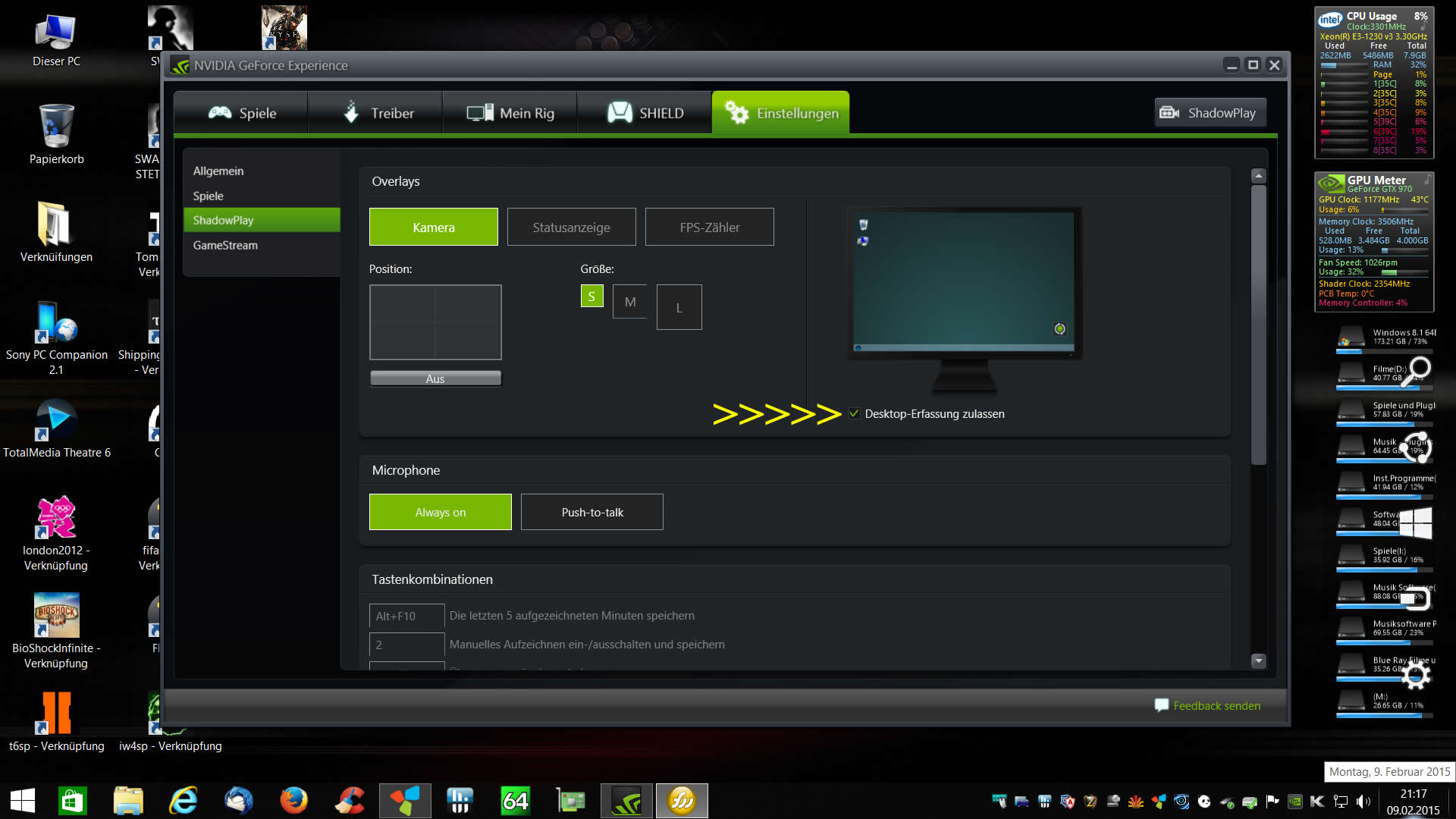Click the yellow Fw taskbar icon

682,801
